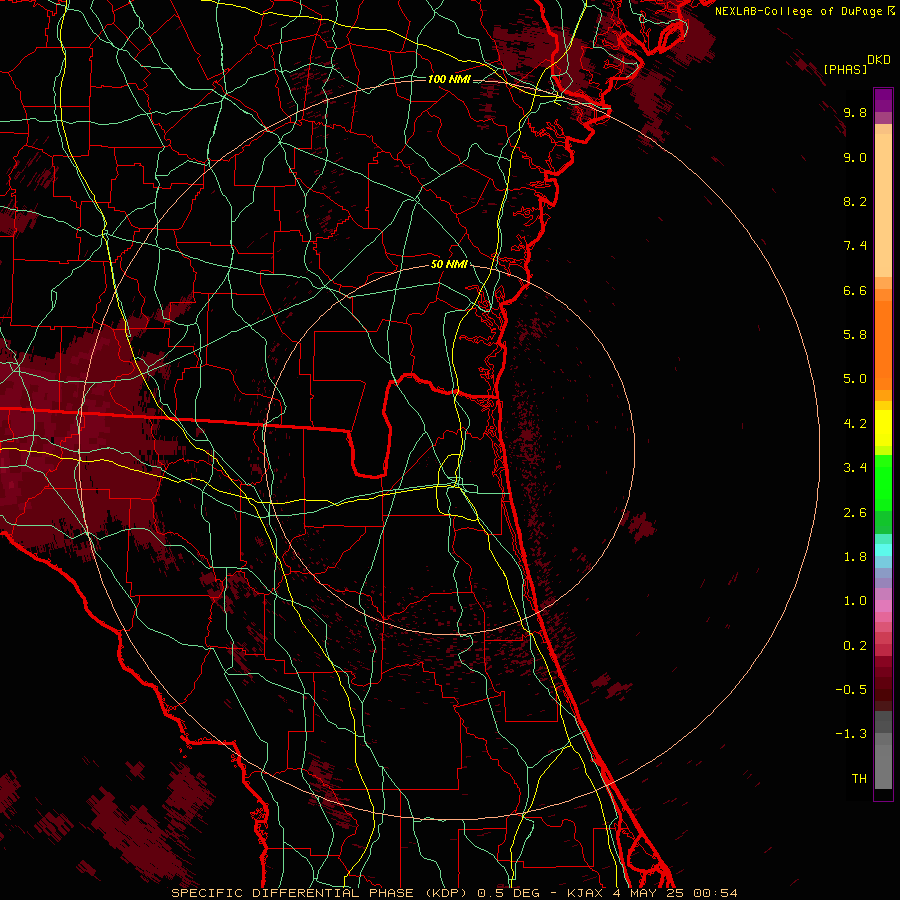The width and height of the screenshot is (900, 900).
Task: Pick the 5.8 legend value
Action: click(855, 335)
